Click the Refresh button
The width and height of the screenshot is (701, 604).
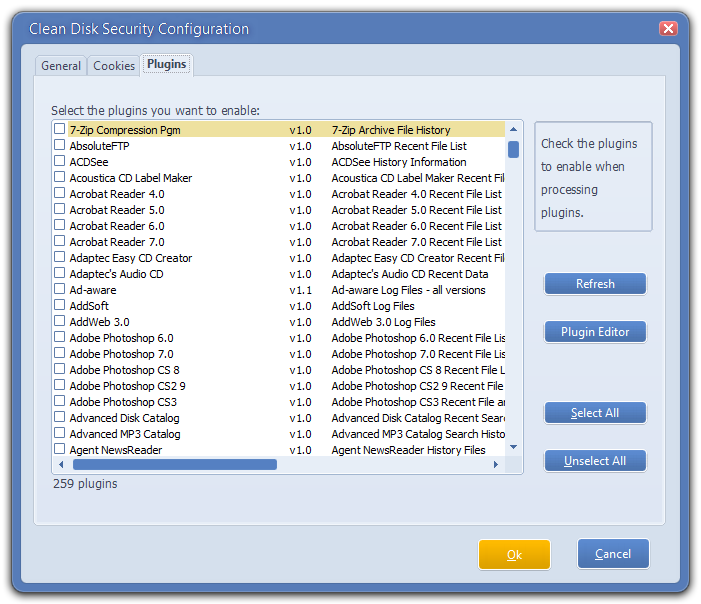[595, 284]
